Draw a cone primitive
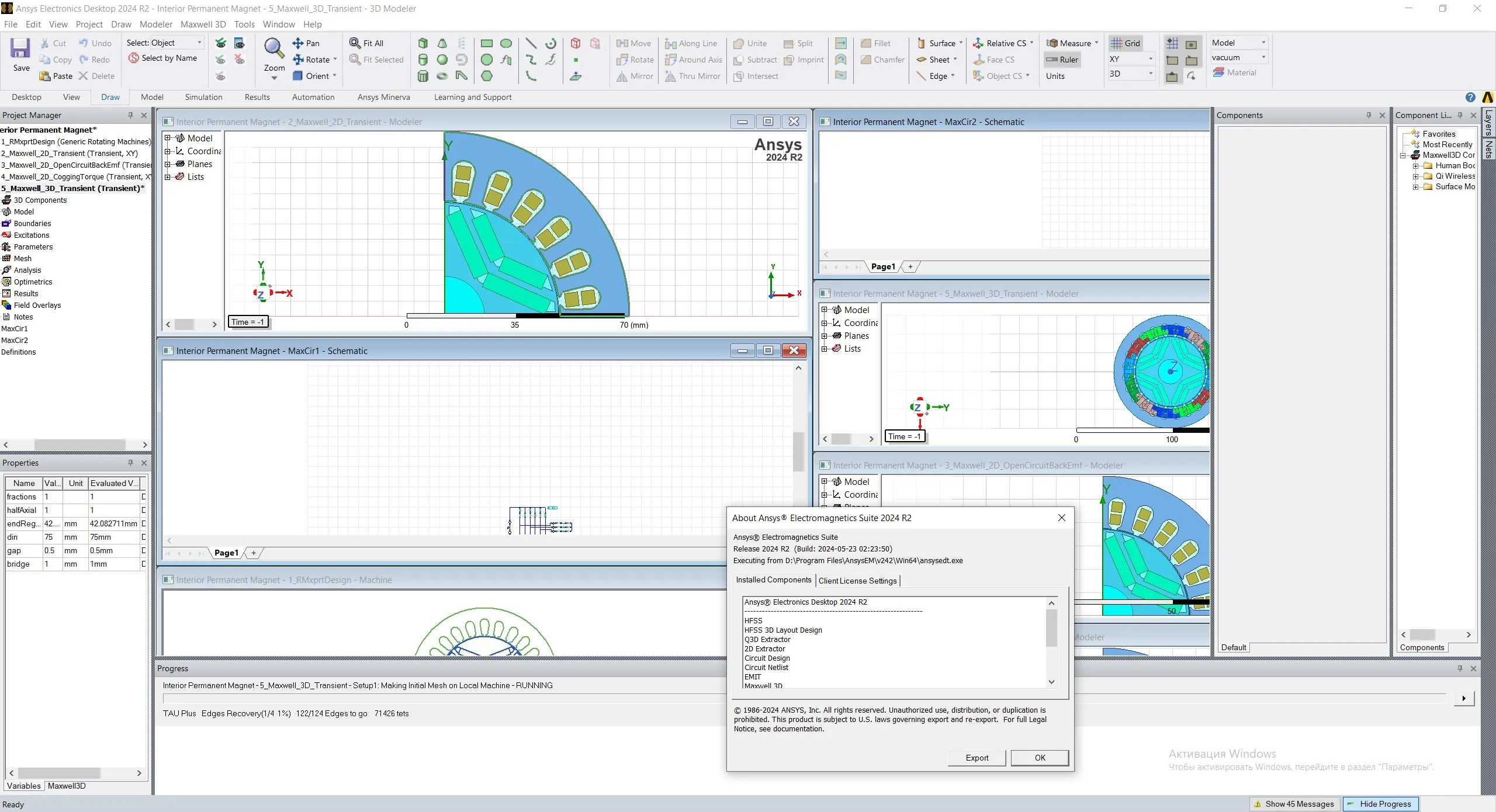 [x=442, y=43]
